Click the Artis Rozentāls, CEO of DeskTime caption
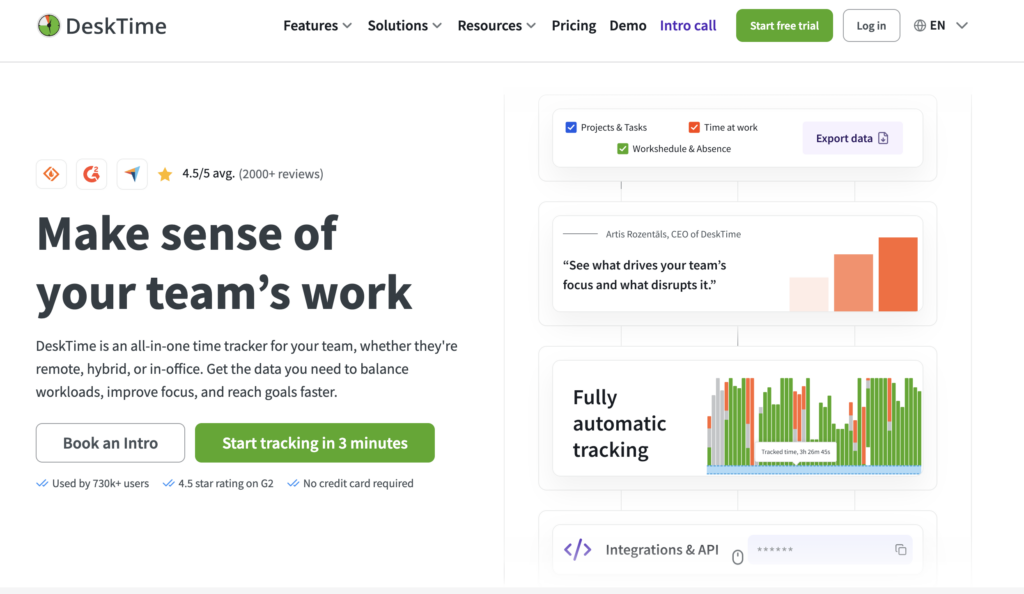Image resolution: width=1024 pixels, height=594 pixels. (673, 234)
